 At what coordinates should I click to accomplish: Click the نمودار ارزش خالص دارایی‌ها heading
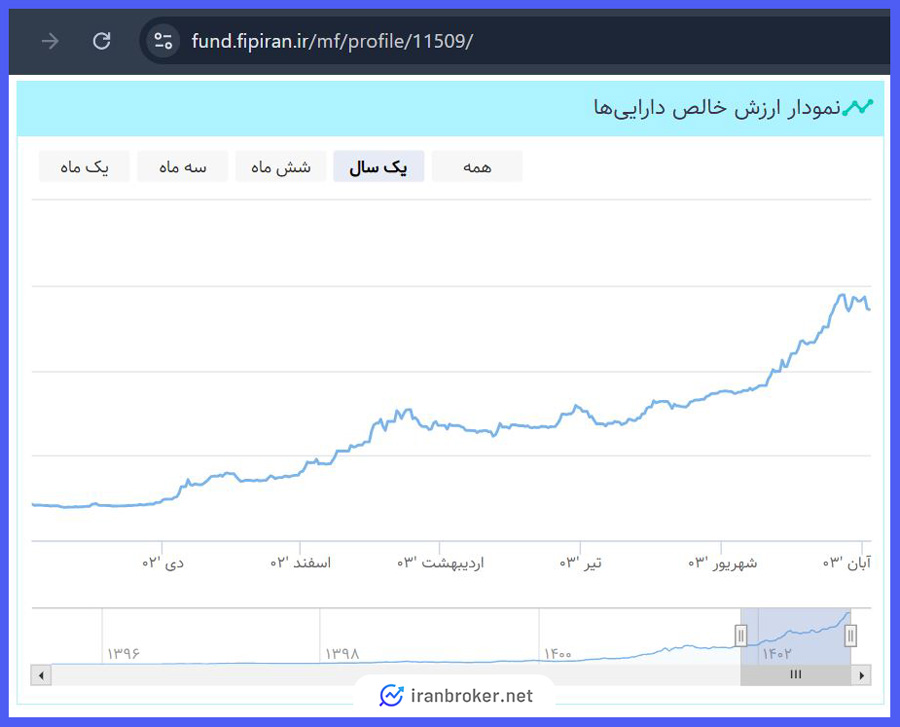[717, 108]
